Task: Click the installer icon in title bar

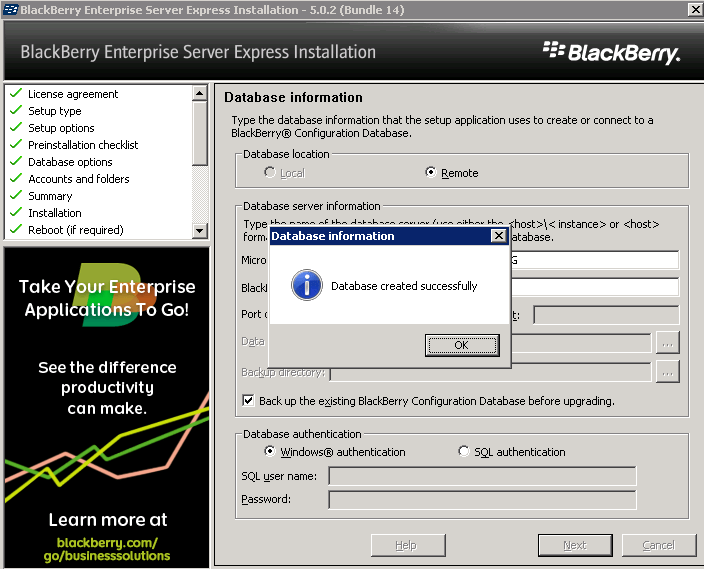Action: [10, 9]
